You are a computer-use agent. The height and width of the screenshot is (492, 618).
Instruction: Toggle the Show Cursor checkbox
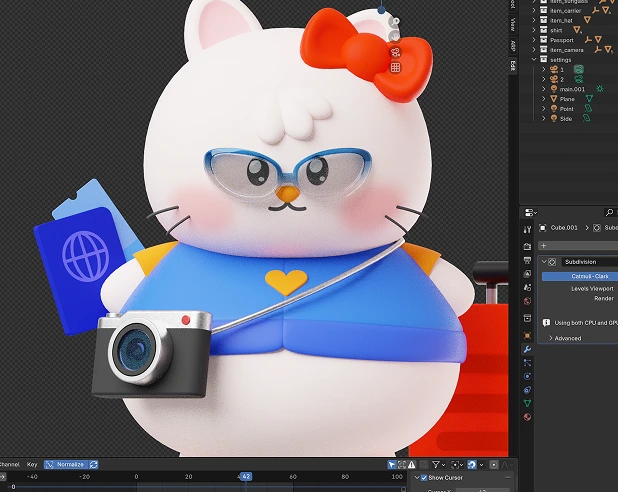[424, 477]
